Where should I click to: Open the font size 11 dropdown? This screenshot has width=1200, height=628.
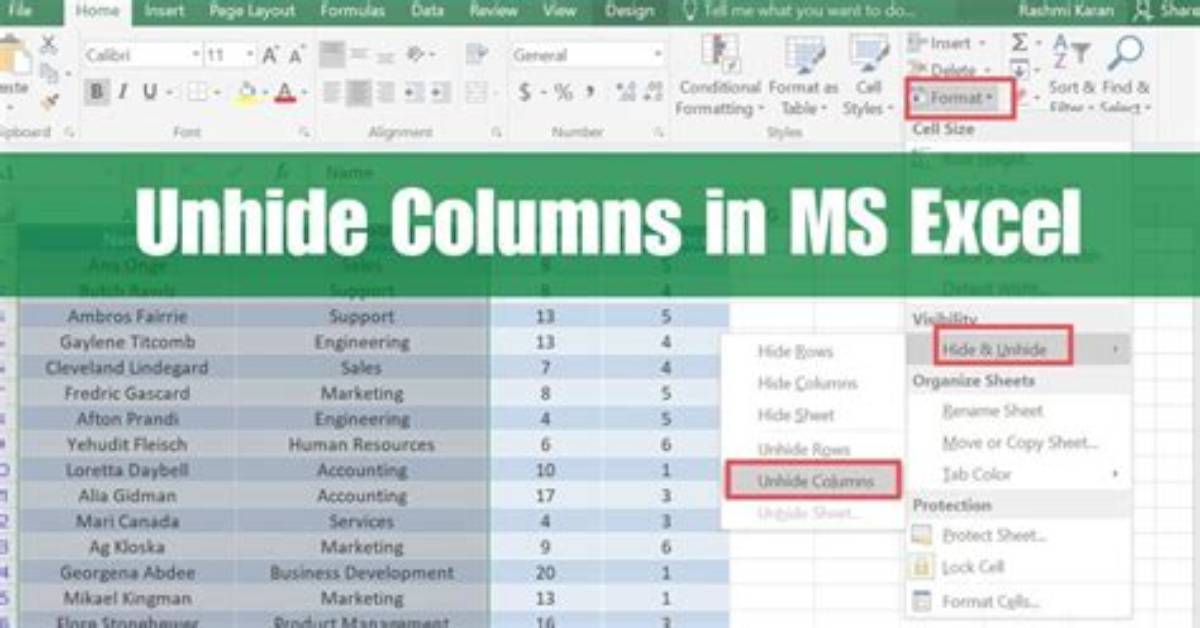248,55
